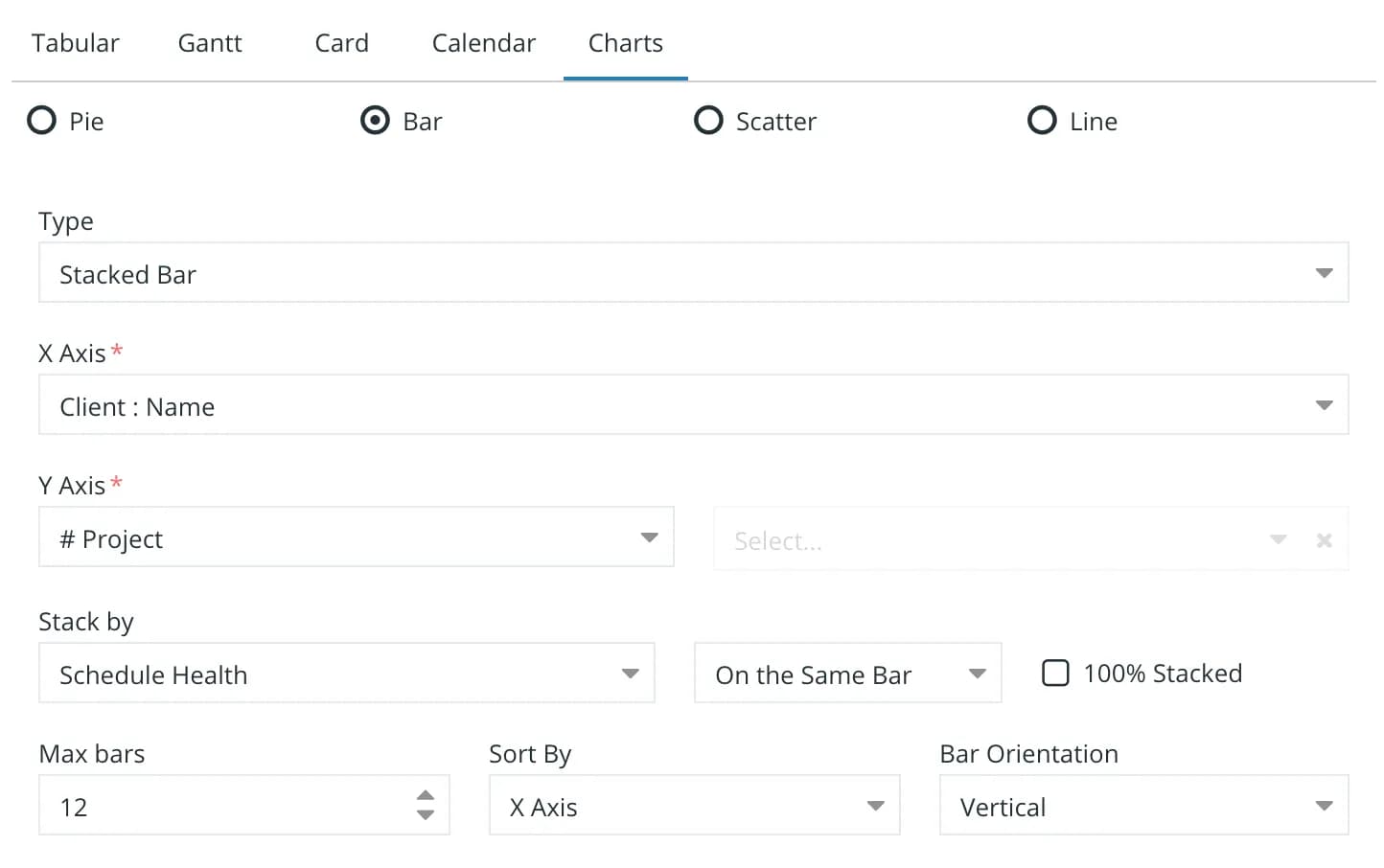This screenshot has height=868, width=1384.
Task: Decrease Max bars using the down stepper arrow
Action: pyautogui.click(x=426, y=815)
